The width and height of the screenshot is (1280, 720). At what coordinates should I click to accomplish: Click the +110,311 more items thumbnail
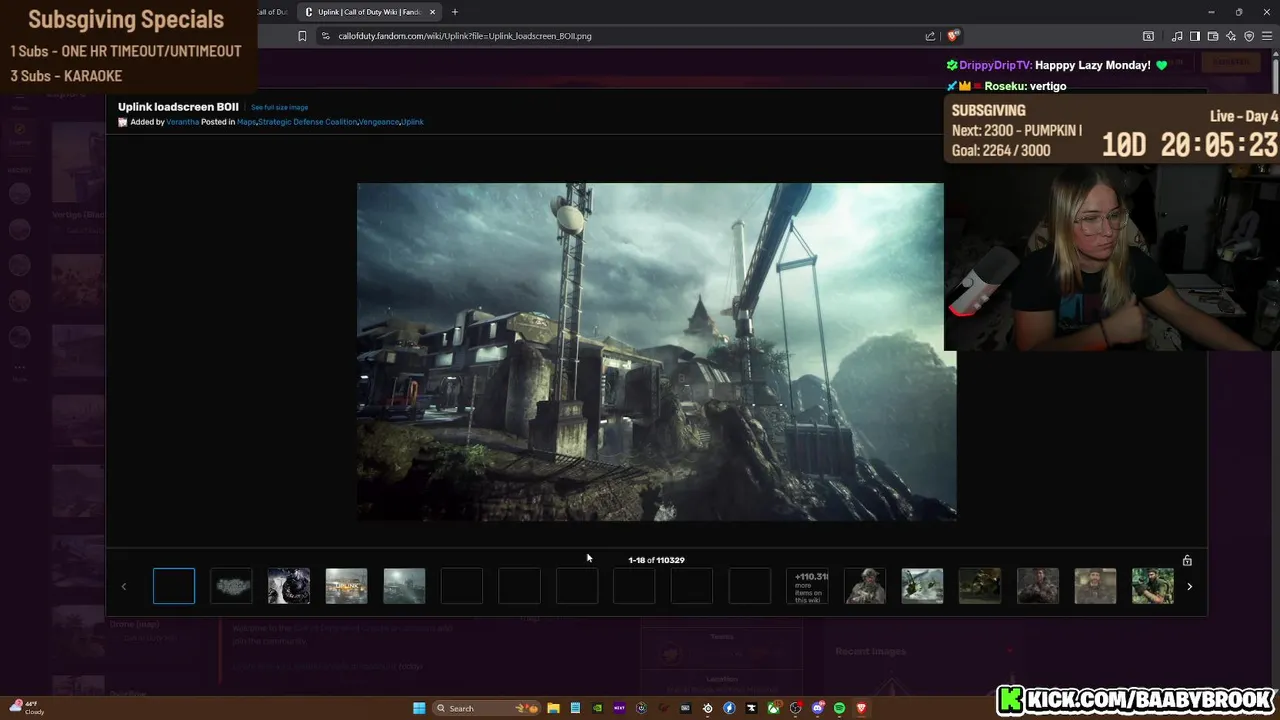coord(807,586)
